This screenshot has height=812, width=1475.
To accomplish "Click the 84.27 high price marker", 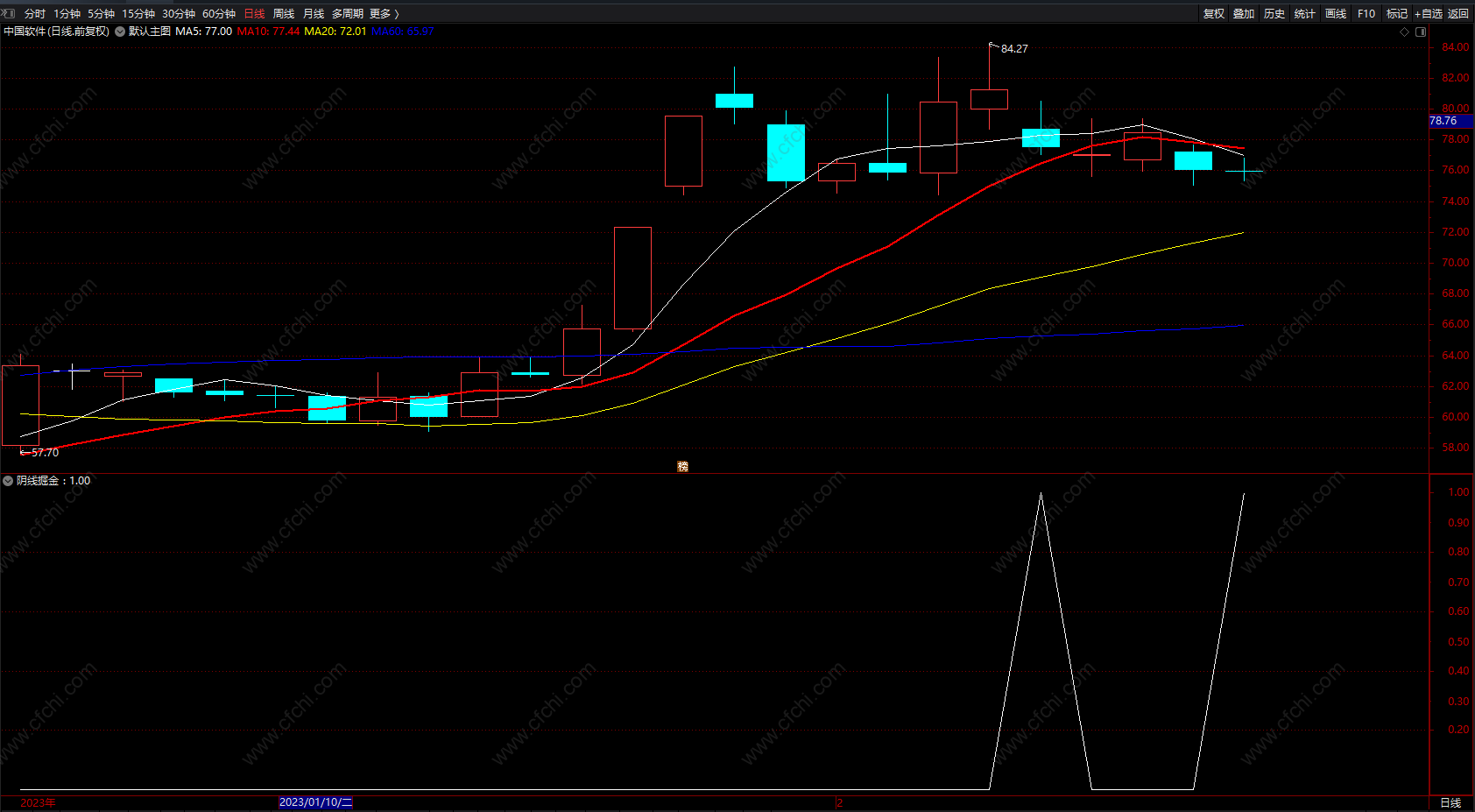I will tap(1014, 49).
